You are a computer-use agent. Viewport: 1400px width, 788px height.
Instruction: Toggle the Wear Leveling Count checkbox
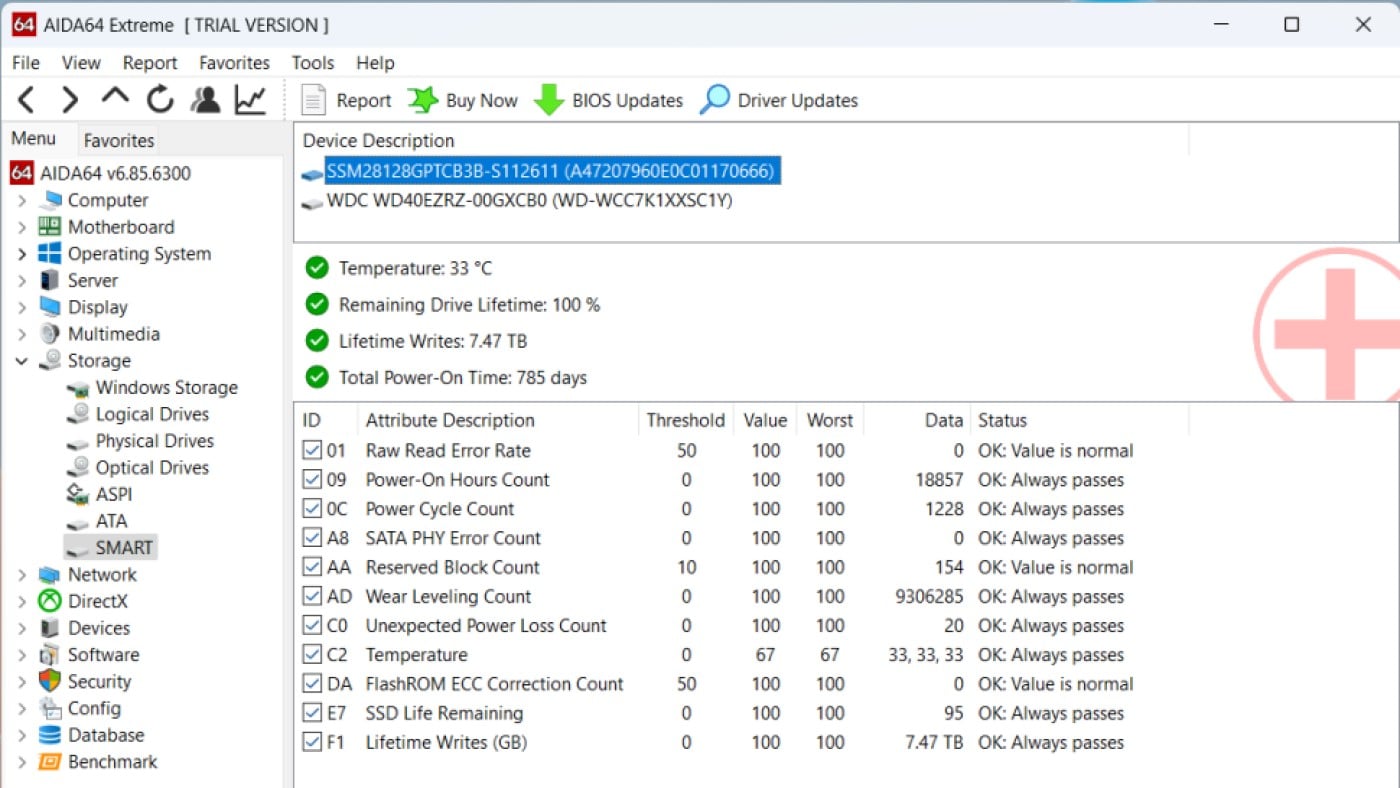pyautogui.click(x=312, y=597)
